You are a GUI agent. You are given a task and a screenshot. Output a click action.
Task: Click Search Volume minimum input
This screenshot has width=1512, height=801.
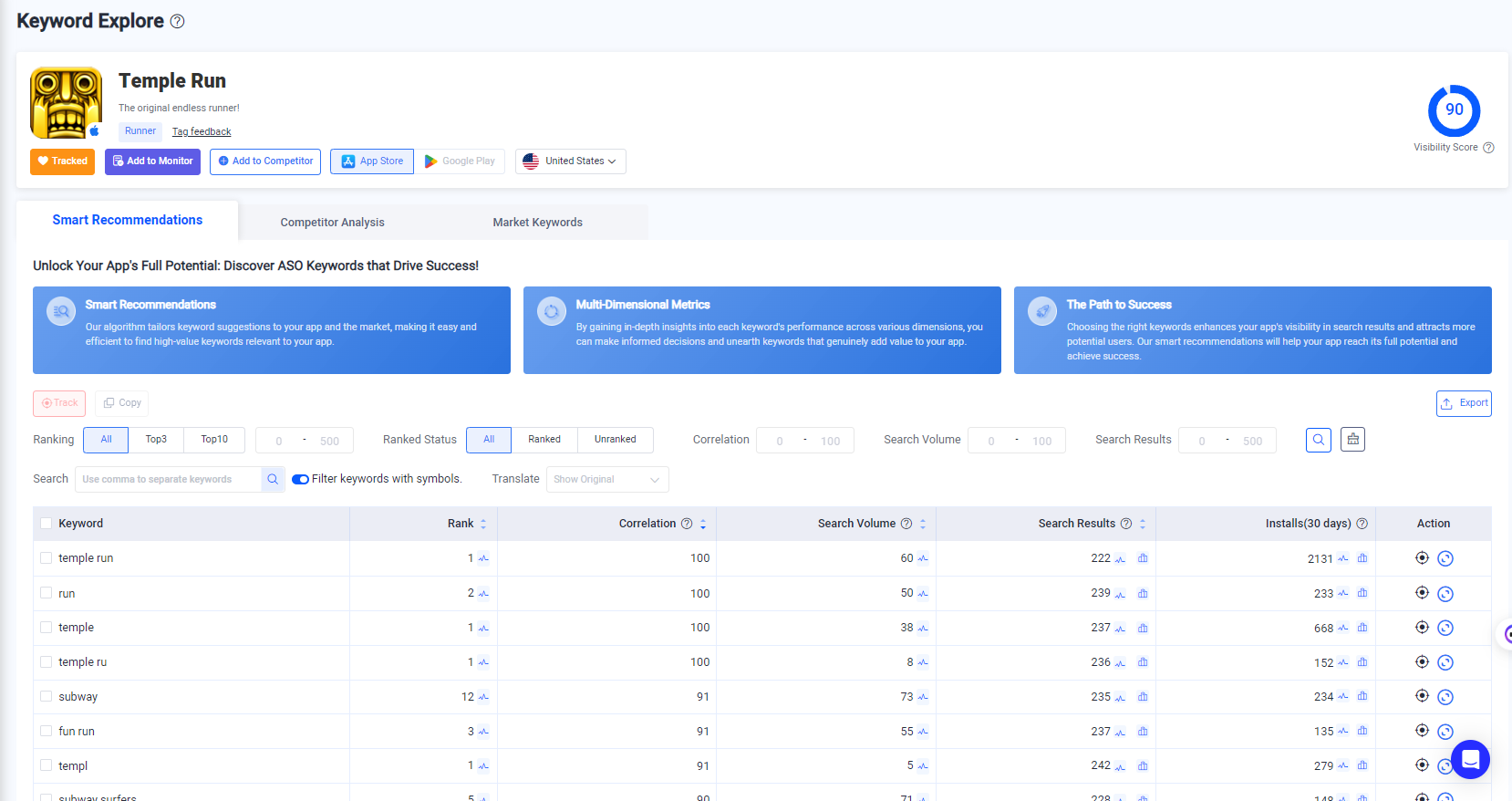pyautogui.click(x=992, y=441)
